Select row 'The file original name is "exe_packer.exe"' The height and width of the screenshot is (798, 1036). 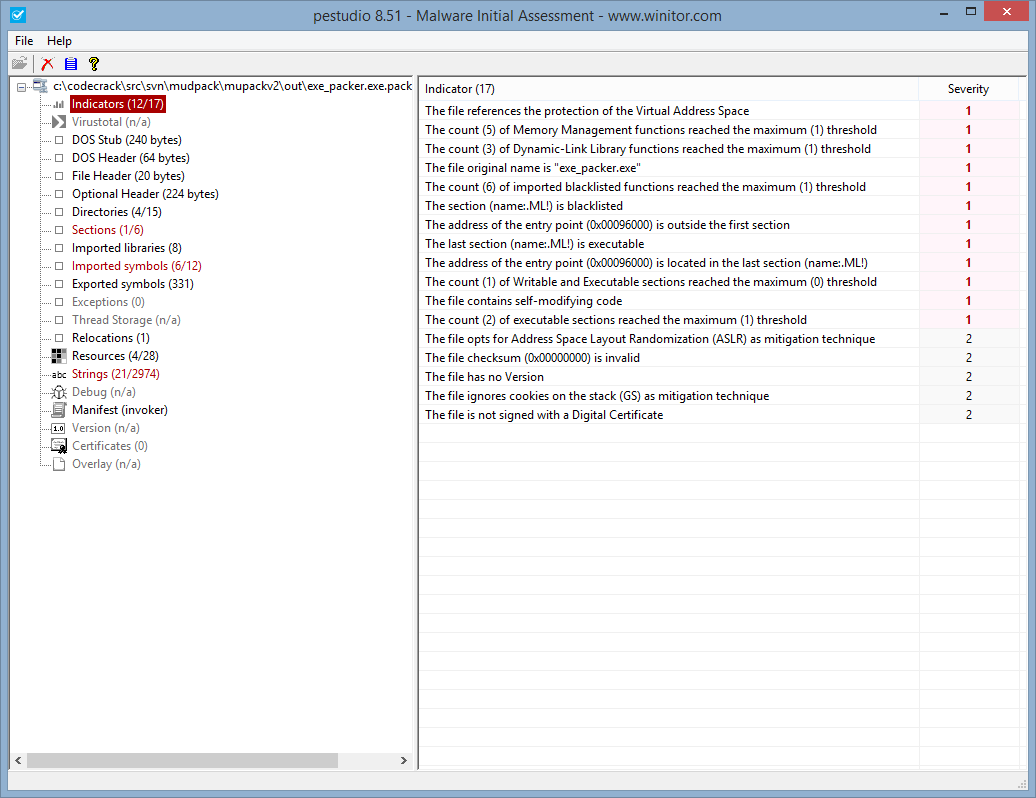pyautogui.click(x=719, y=168)
